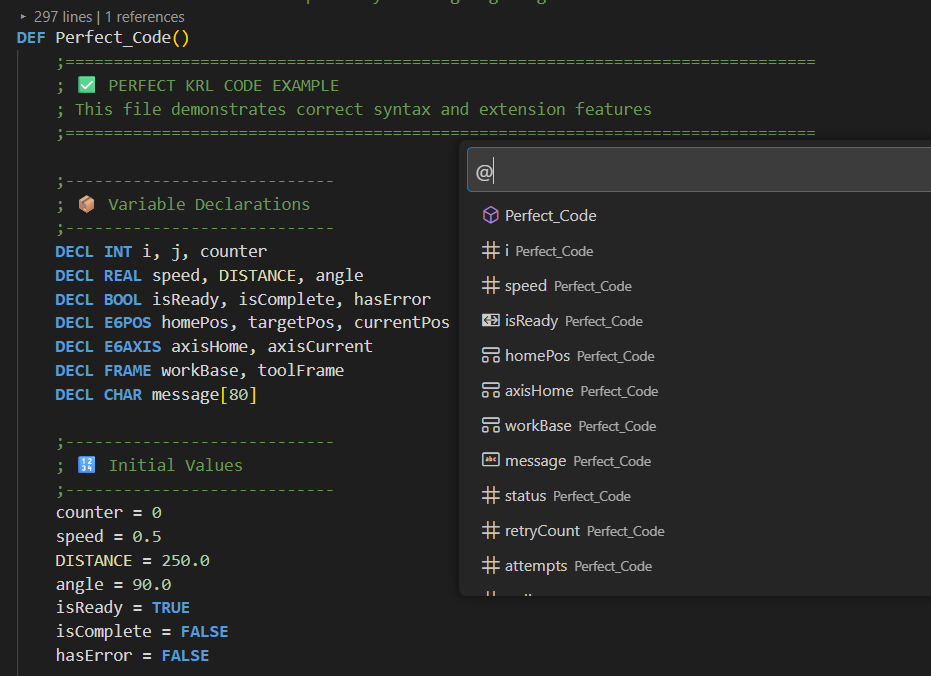Screen dimensions: 931x676
Task: Click the E6AXIS type keyword
Action: point(132,346)
